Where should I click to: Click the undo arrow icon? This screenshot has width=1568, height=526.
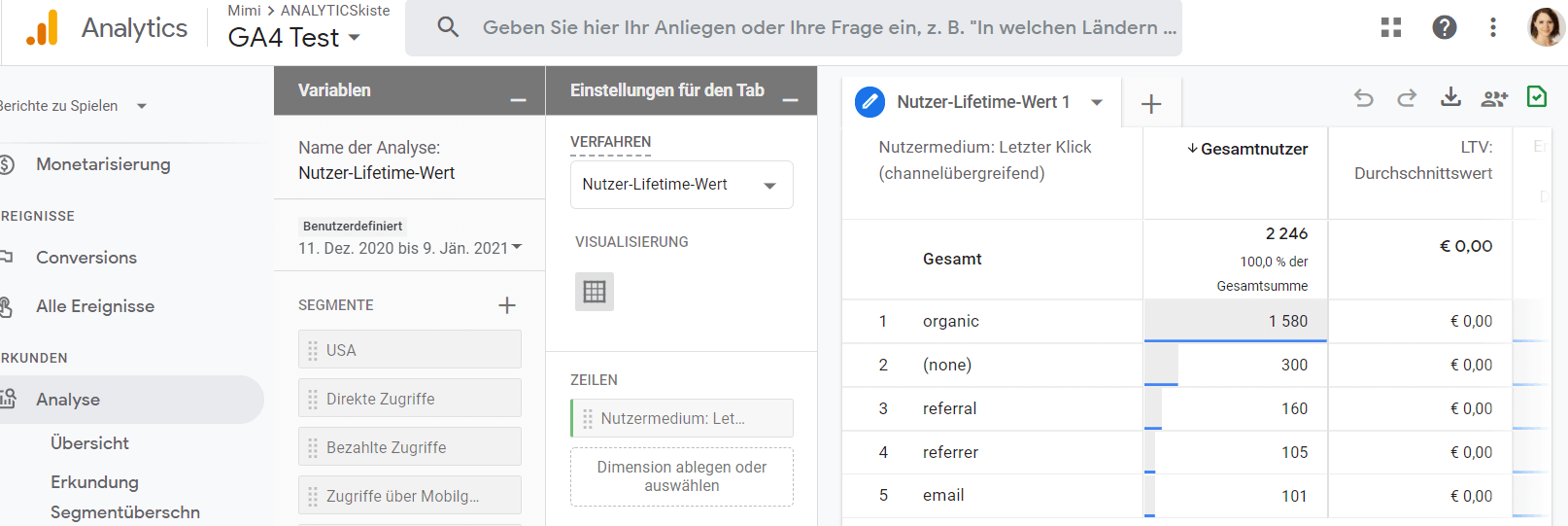[1363, 98]
